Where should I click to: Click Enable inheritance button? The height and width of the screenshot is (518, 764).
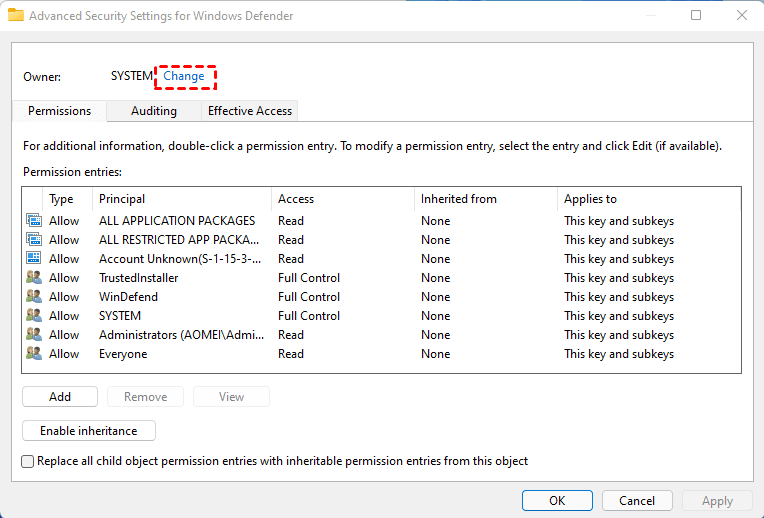click(89, 431)
